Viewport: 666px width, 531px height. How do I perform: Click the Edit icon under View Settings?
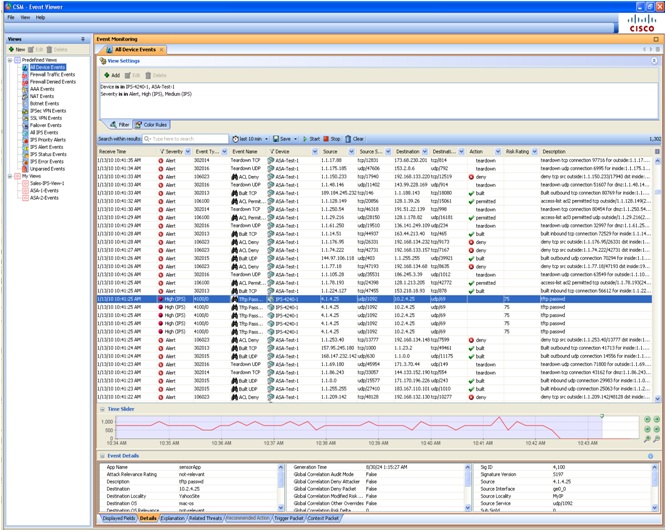coord(127,75)
